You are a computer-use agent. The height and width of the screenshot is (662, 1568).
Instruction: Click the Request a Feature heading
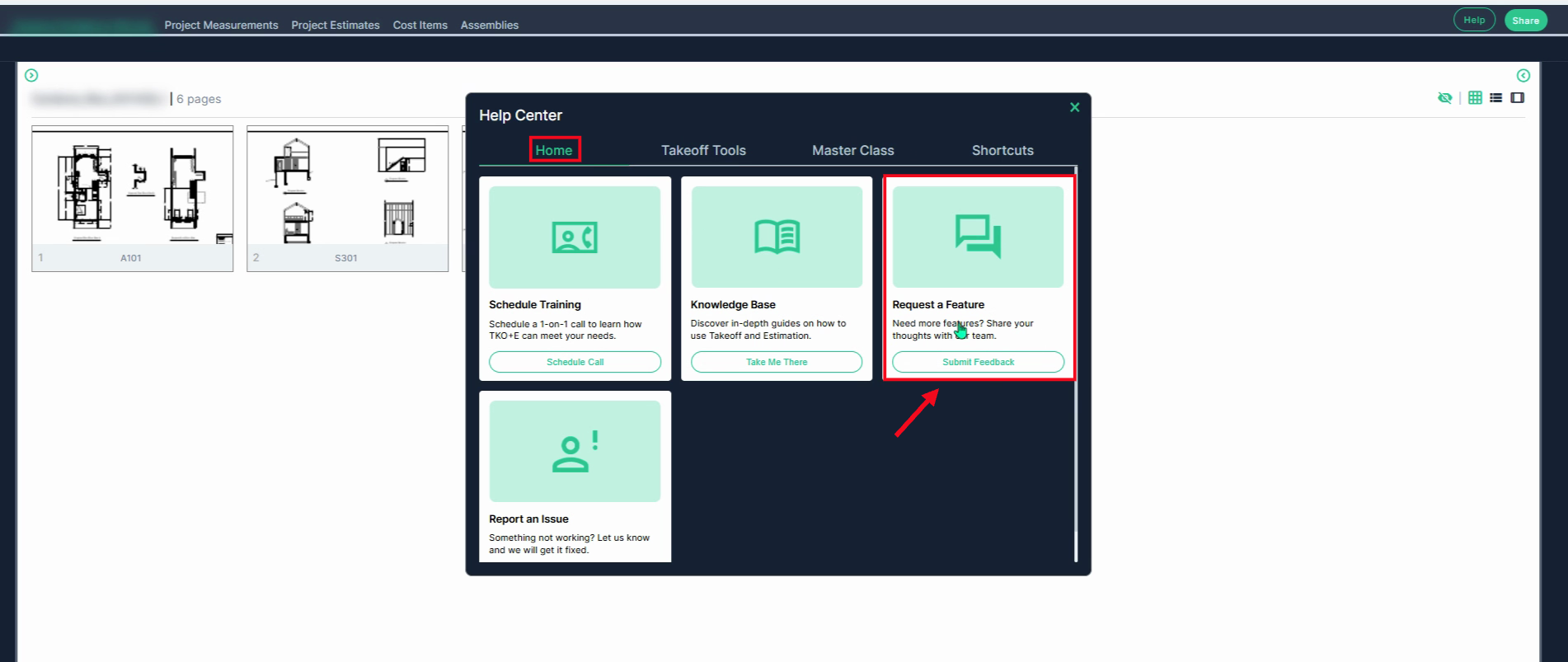pos(938,304)
